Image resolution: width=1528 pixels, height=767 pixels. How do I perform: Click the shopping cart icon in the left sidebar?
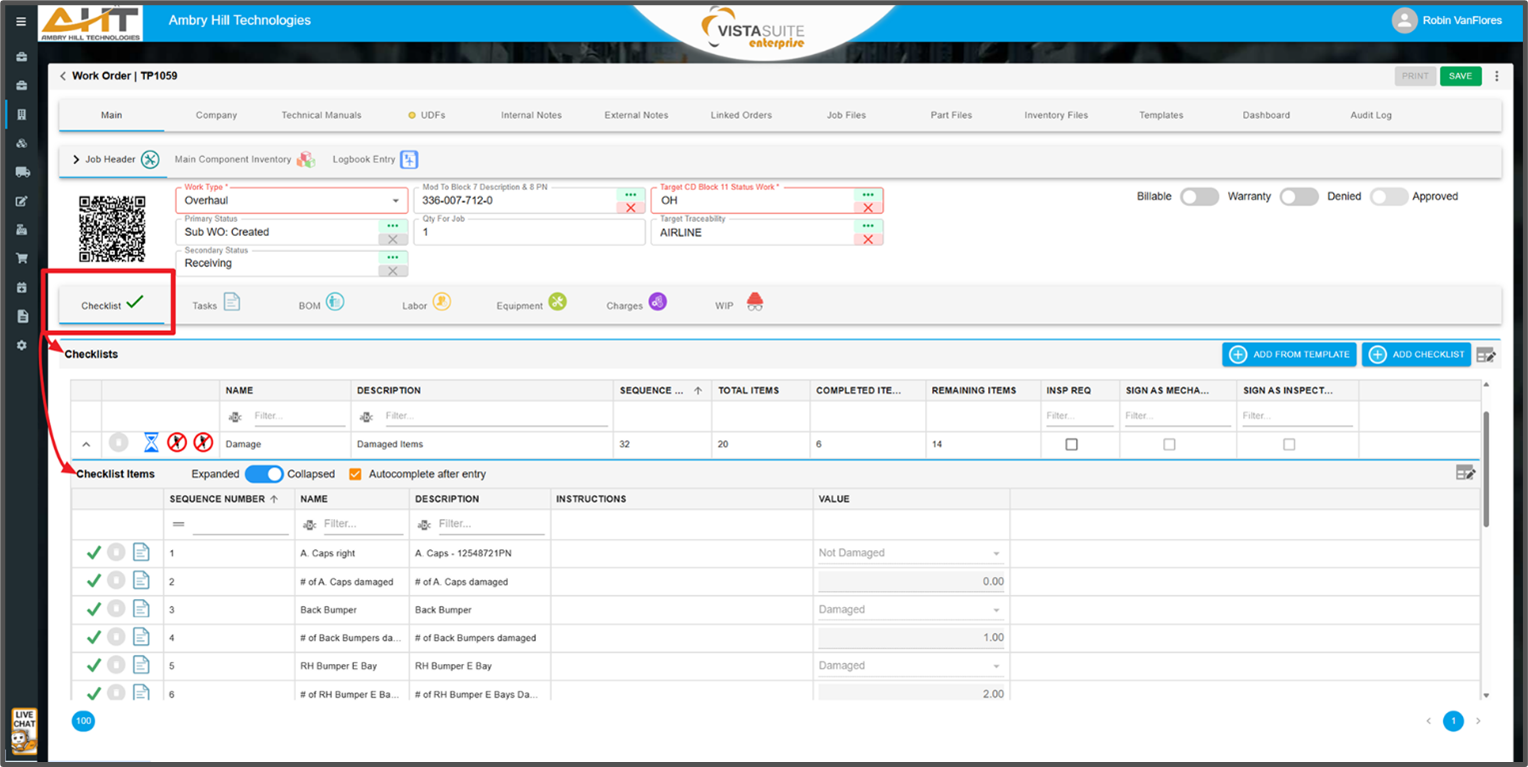point(21,258)
